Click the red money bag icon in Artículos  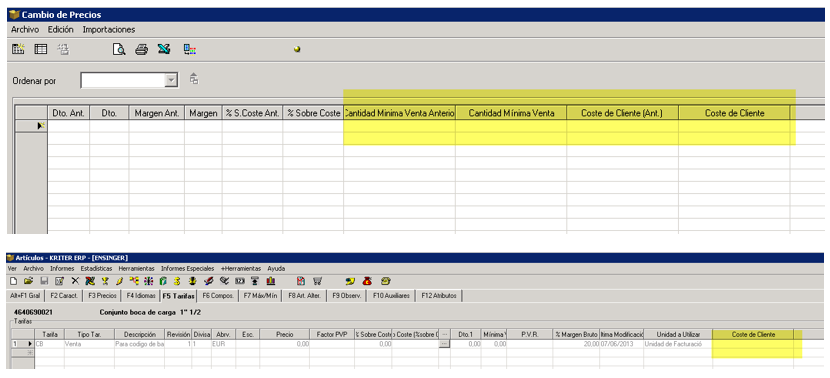[x=367, y=281]
